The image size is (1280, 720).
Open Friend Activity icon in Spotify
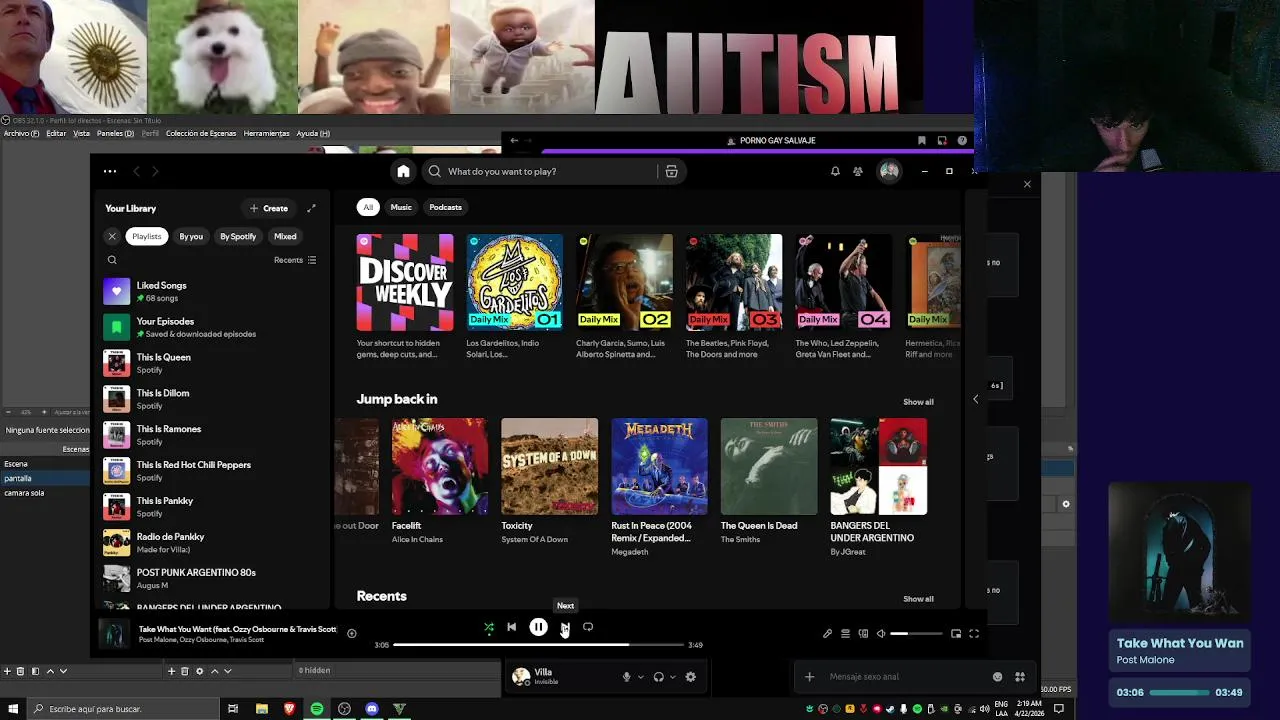pos(858,171)
